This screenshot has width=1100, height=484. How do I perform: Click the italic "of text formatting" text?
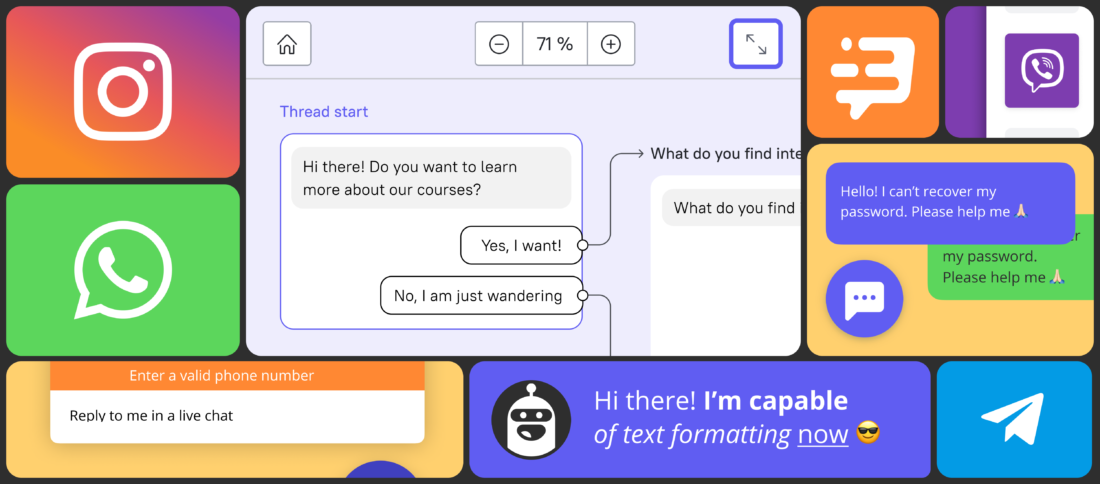coord(692,435)
